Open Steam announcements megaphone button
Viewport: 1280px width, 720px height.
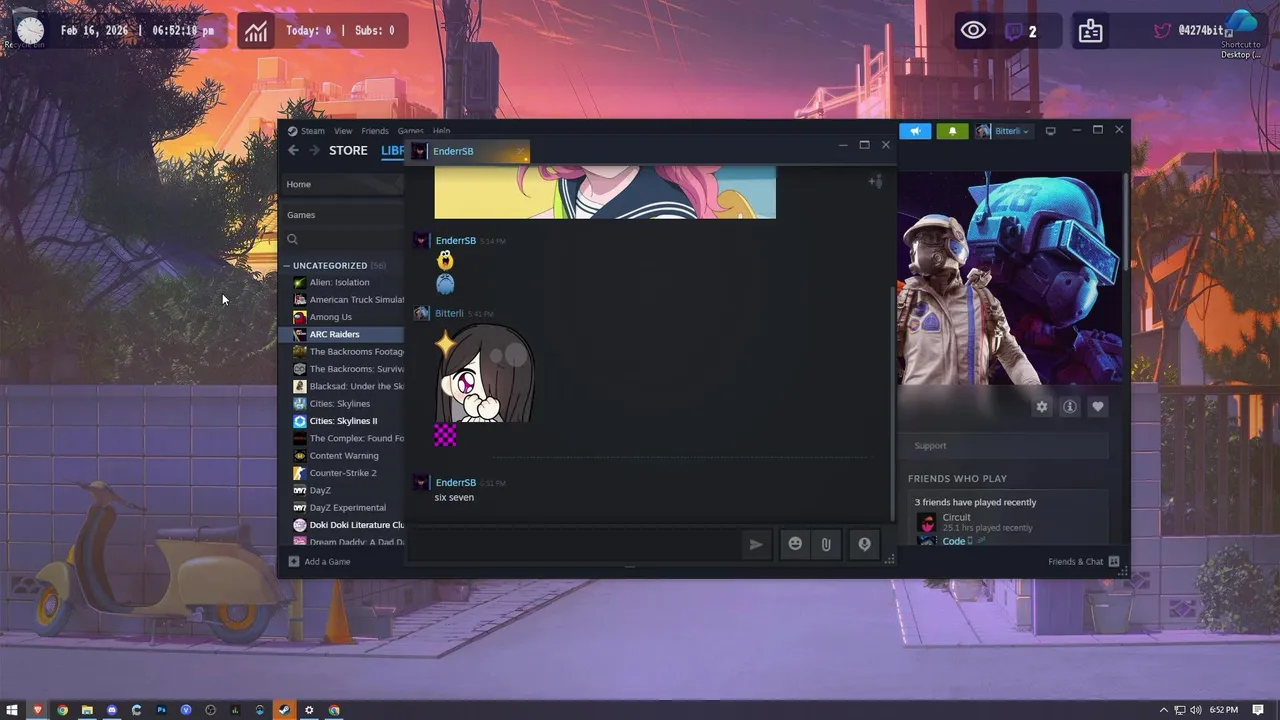click(x=915, y=131)
